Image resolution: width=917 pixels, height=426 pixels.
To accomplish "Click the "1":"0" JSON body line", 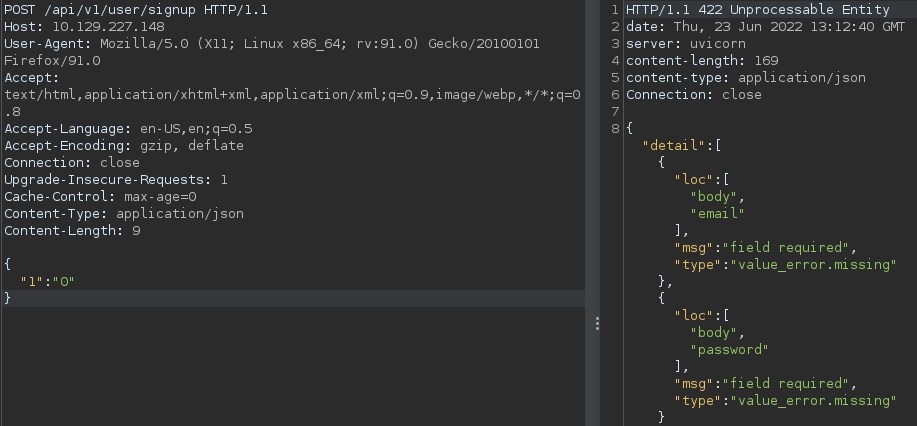I will [48, 282].
